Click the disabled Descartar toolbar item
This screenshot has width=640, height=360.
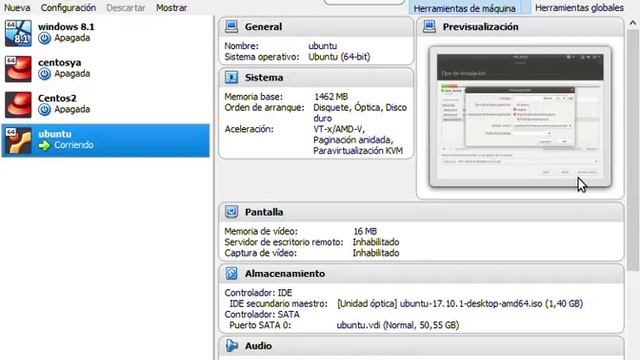pyautogui.click(x=126, y=8)
